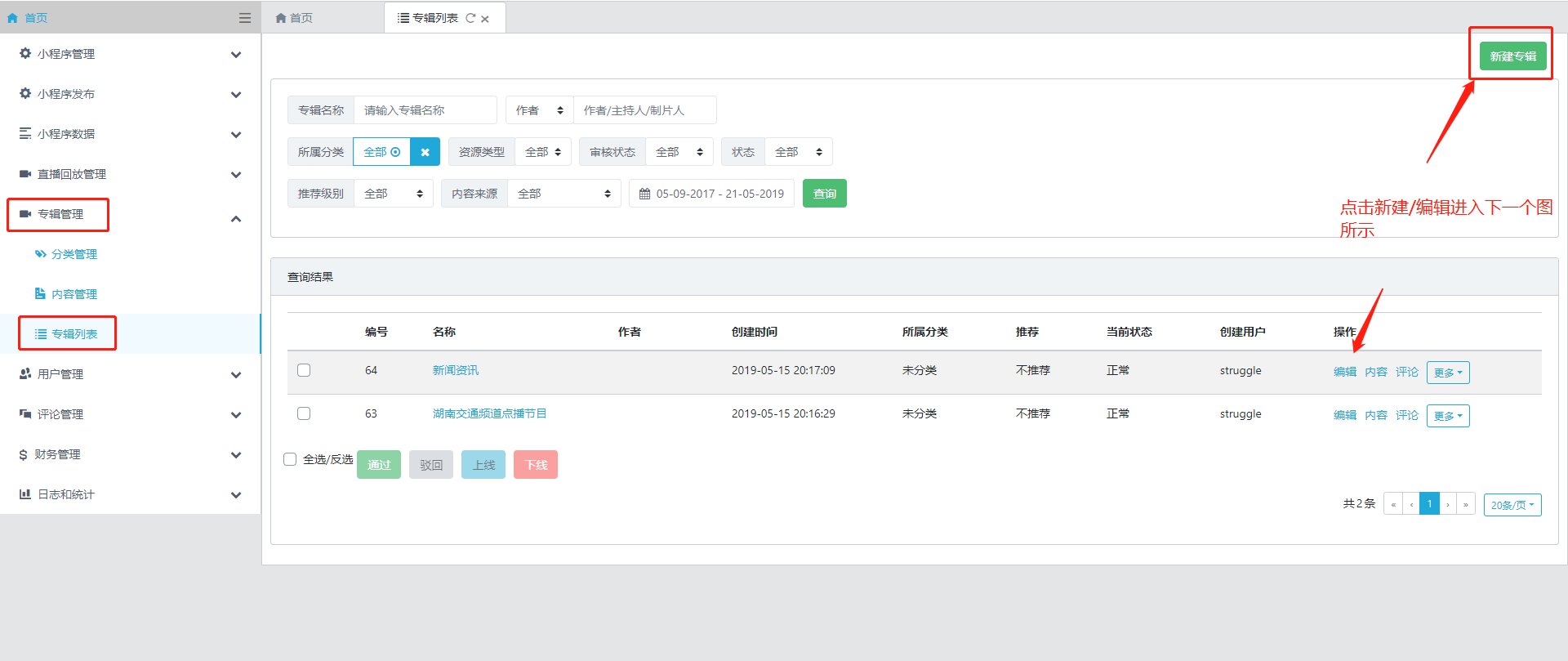The width and height of the screenshot is (1568, 661).
Task: Check the checkbox for row 64 新闻资讯
Action: point(304,370)
